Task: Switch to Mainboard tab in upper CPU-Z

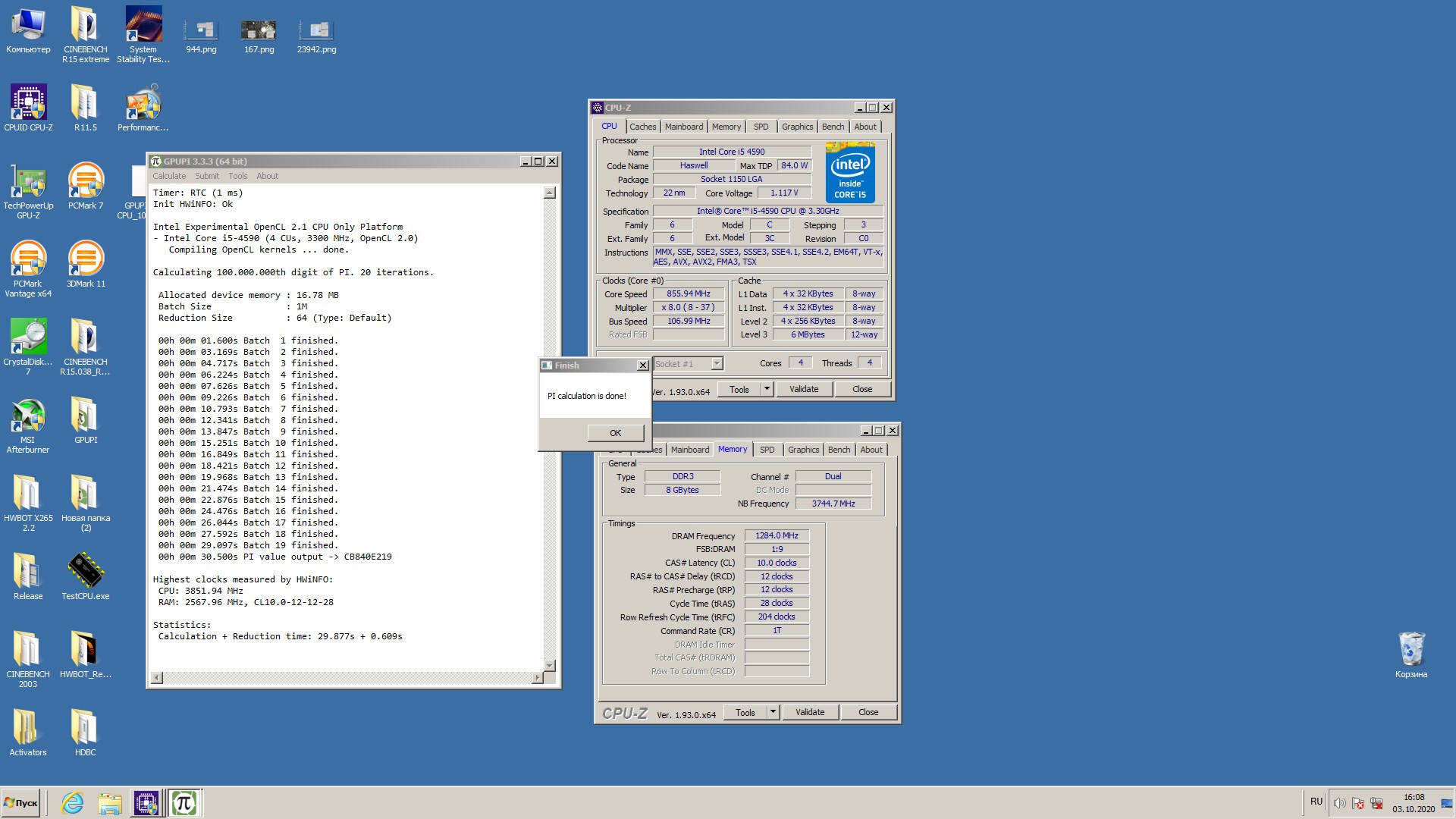Action: tap(684, 127)
